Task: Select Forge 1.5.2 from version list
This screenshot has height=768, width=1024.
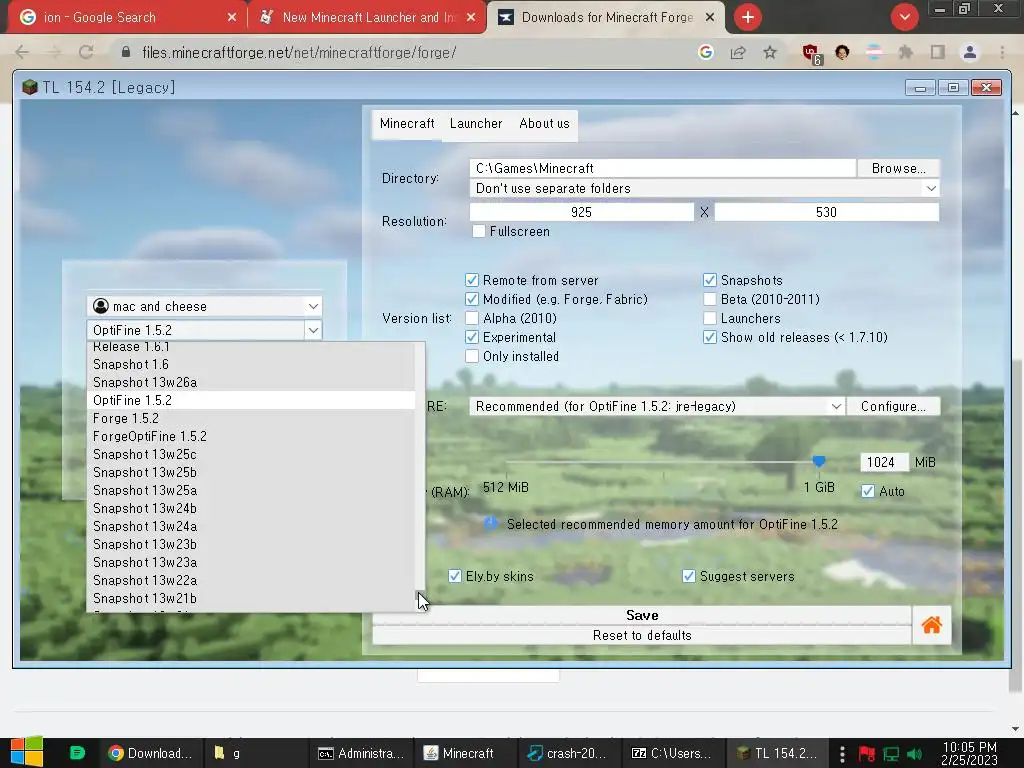Action: (x=251, y=418)
